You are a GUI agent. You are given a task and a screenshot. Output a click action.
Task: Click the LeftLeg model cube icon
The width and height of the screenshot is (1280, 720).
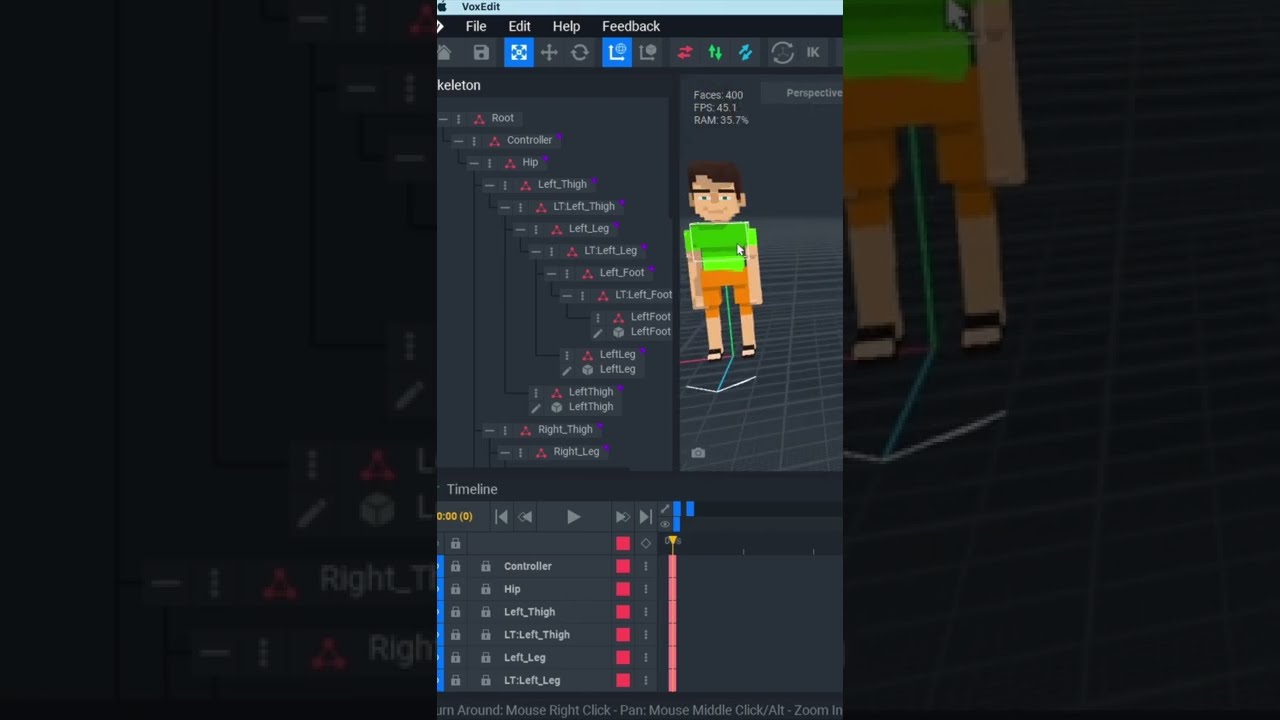point(587,370)
